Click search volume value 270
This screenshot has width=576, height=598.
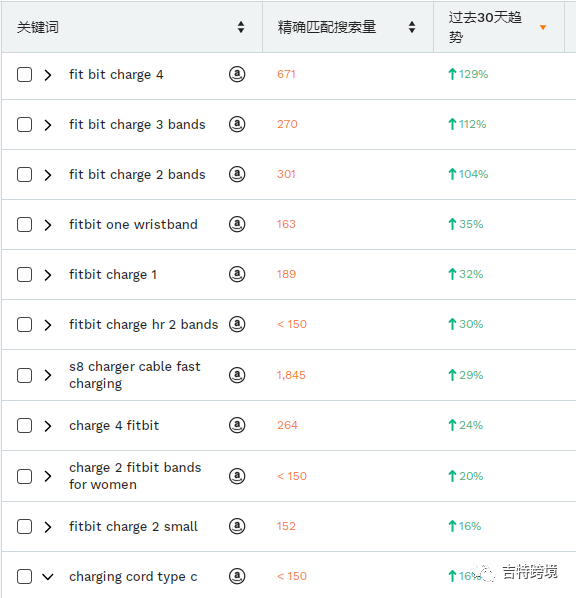pyautogui.click(x=287, y=124)
